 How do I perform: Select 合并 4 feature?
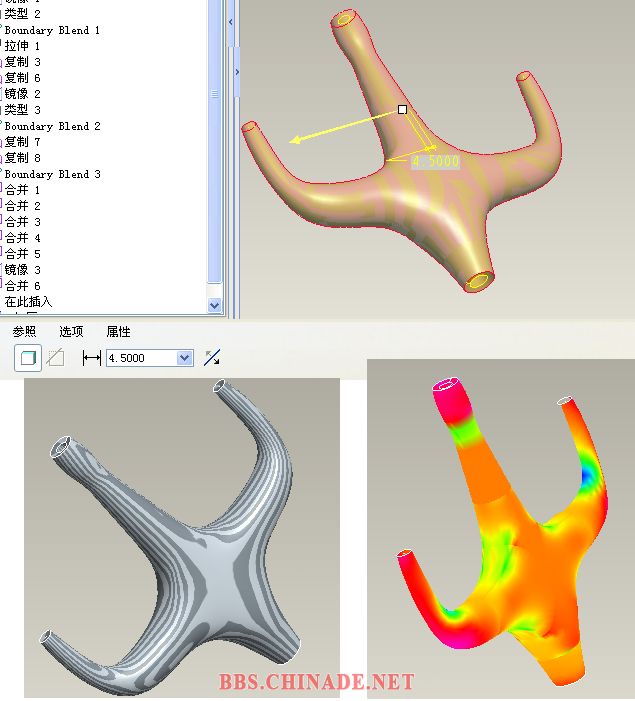point(22,238)
